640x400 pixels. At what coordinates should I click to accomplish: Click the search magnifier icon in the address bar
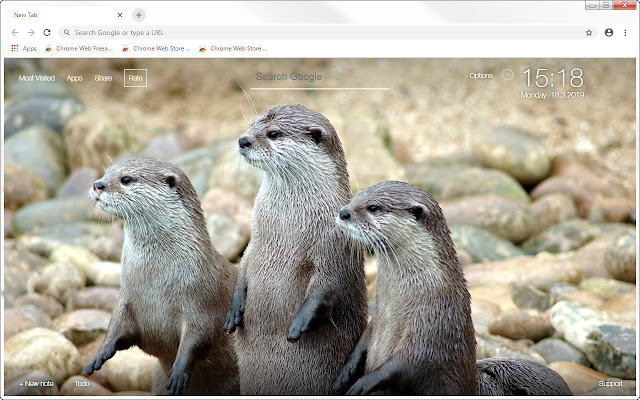[x=67, y=33]
